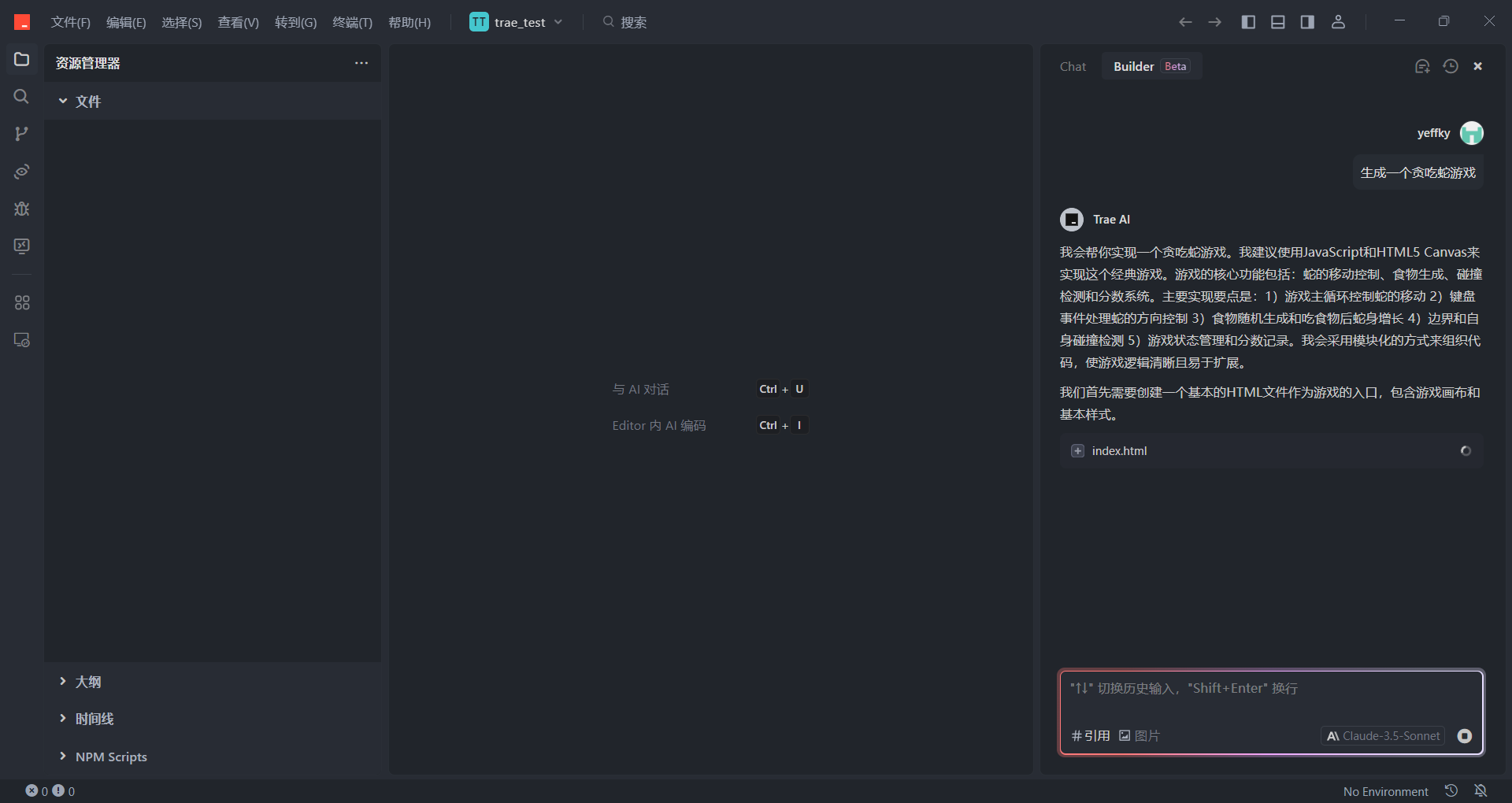
Task: Open the Run and Debug bug icon
Action: coord(21,209)
